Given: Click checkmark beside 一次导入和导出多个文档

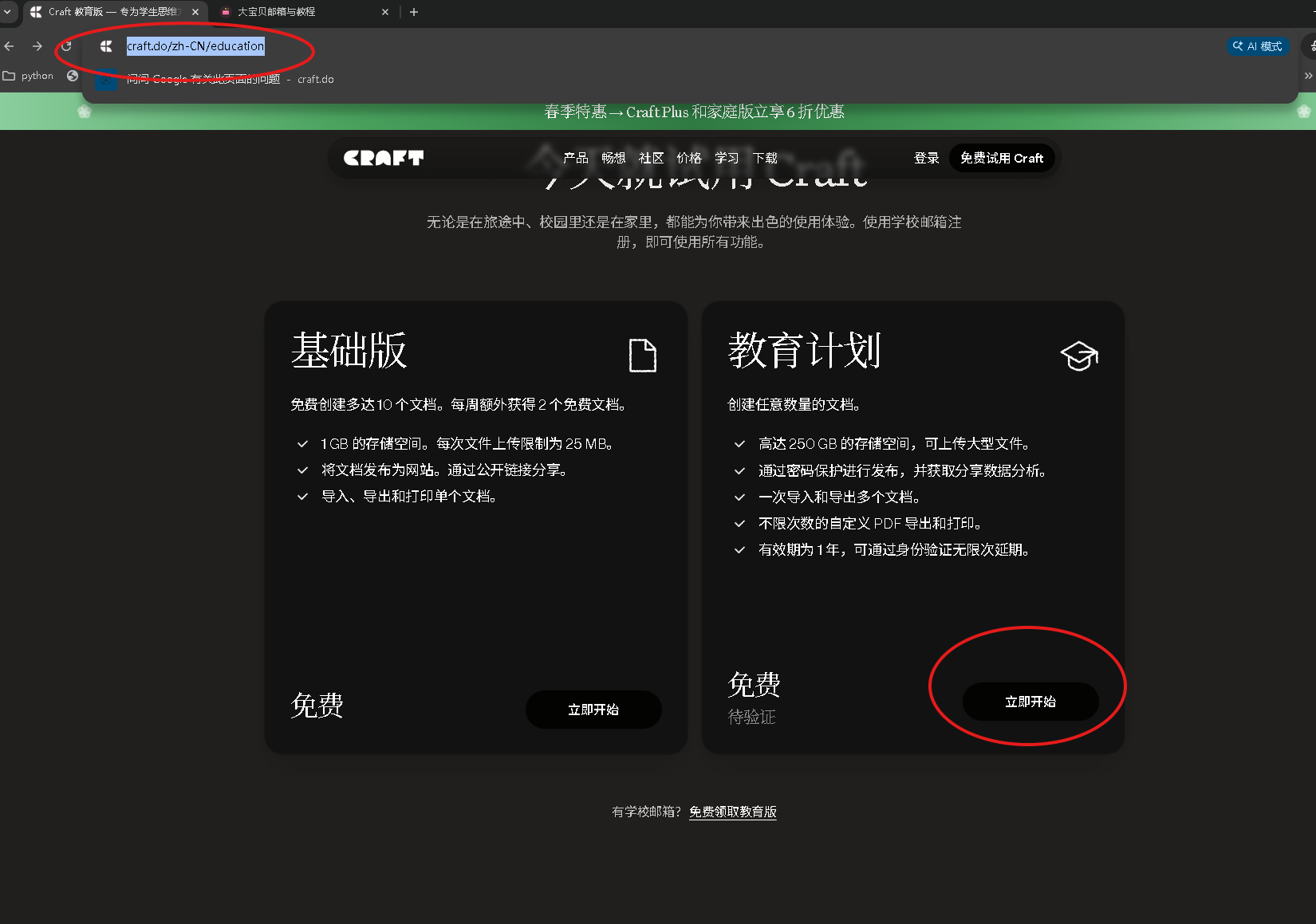Looking at the screenshot, I should pos(740,497).
